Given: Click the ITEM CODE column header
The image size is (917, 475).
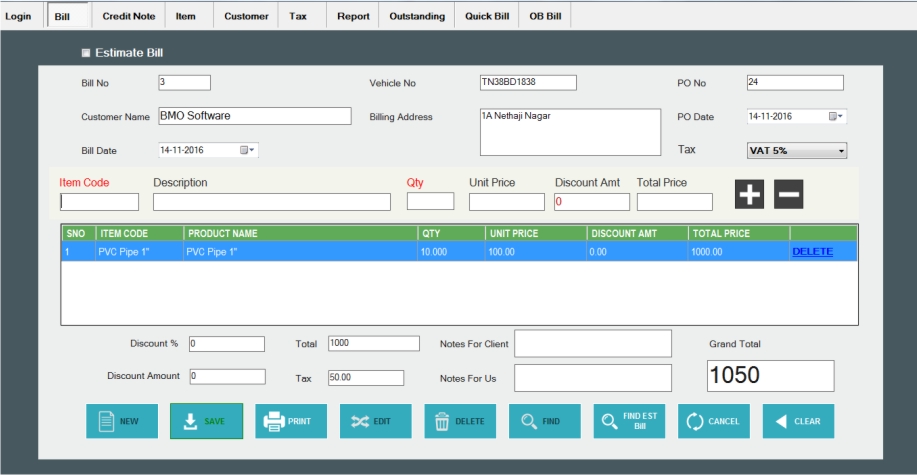Looking at the screenshot, I should (x=140, y=233).
